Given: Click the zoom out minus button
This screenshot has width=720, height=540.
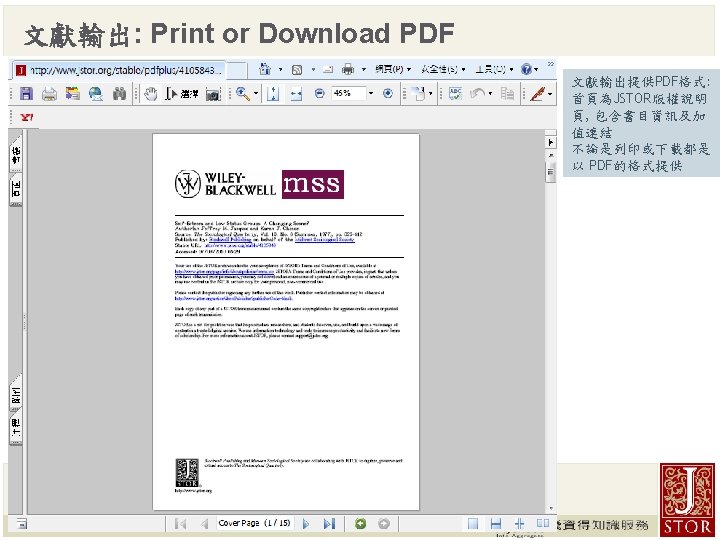Looking at the screenshot, I should pos(320,94).
